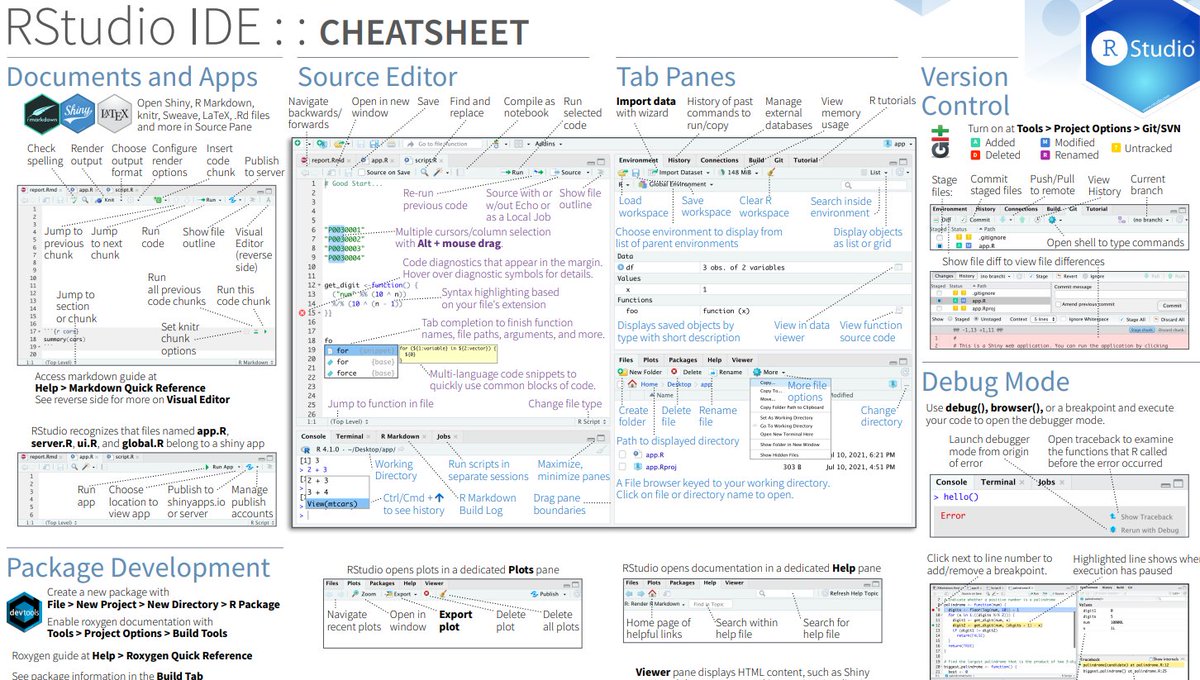
Task: Open the app.R file link in Files pane
Action: 655,455
